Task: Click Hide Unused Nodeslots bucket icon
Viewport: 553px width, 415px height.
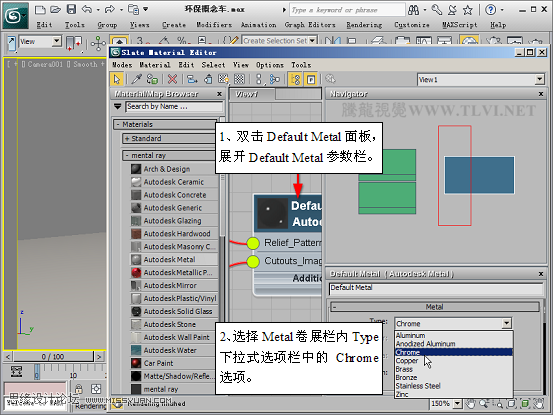Action: pos(208,79)
